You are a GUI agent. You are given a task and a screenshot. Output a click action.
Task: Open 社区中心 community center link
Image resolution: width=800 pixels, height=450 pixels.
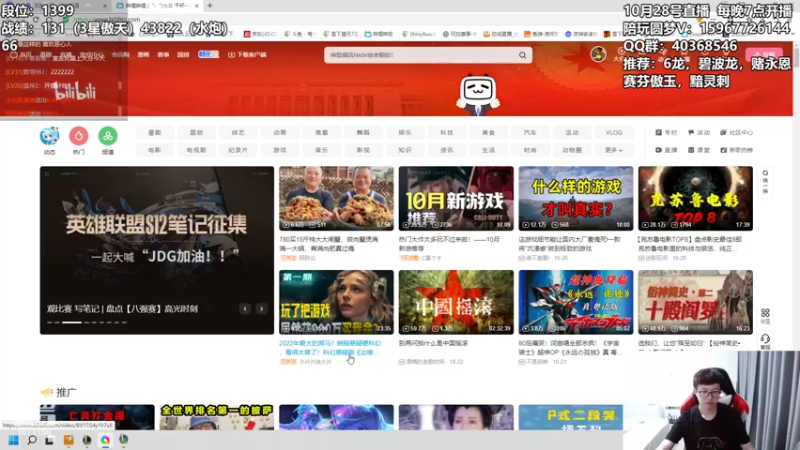736,133
